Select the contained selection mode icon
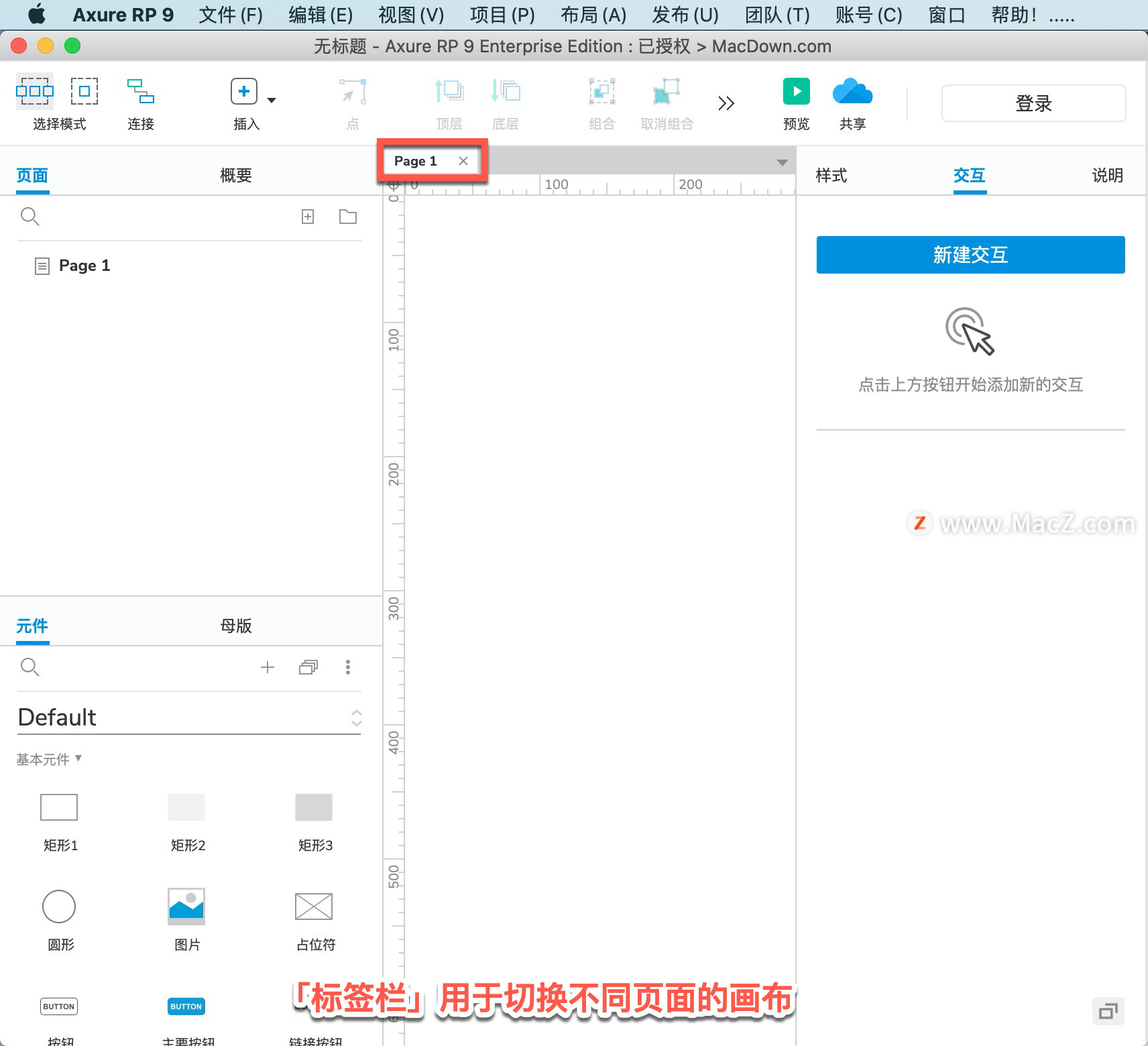 (x=84, y=91)
